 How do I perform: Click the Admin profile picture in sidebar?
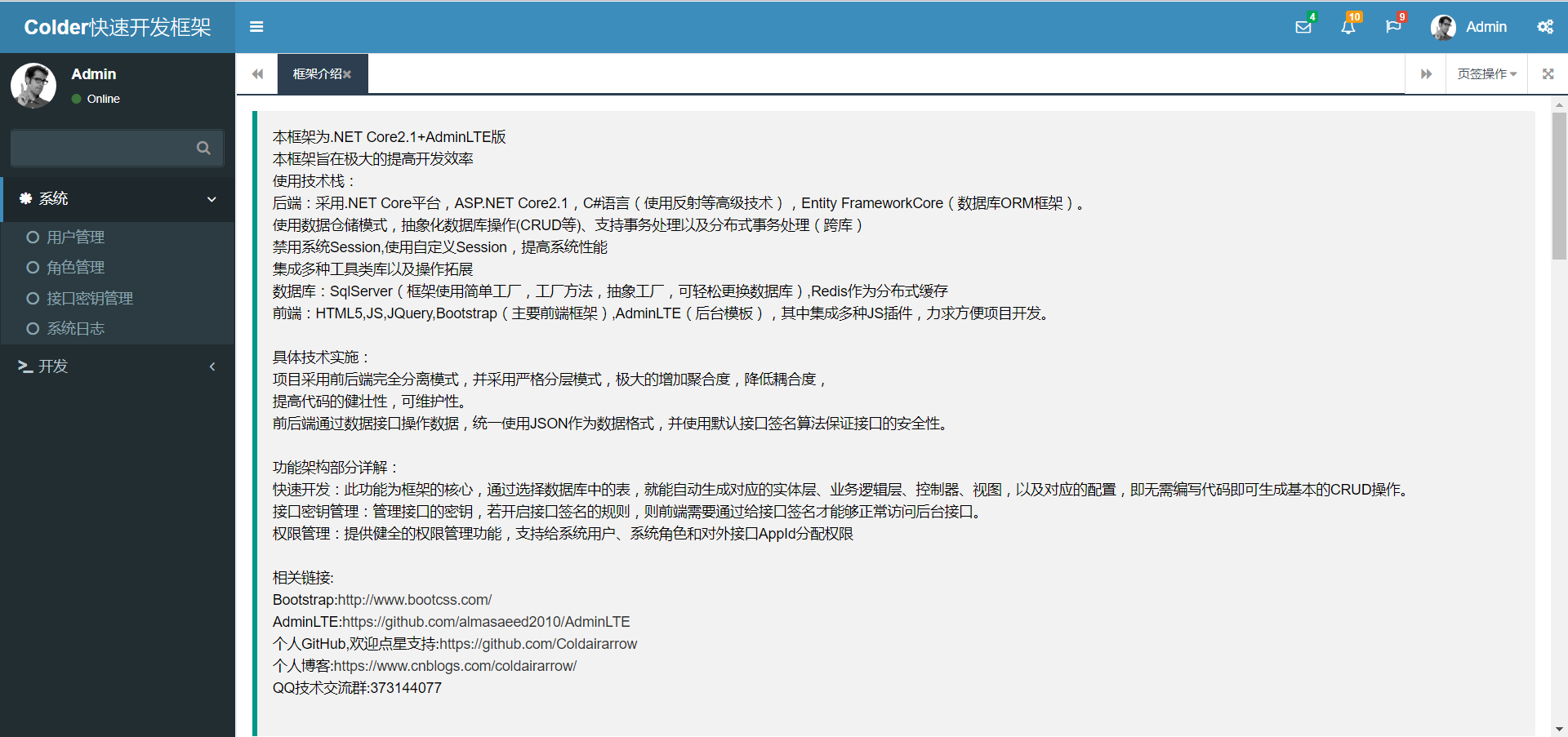(x=33, y=86)
